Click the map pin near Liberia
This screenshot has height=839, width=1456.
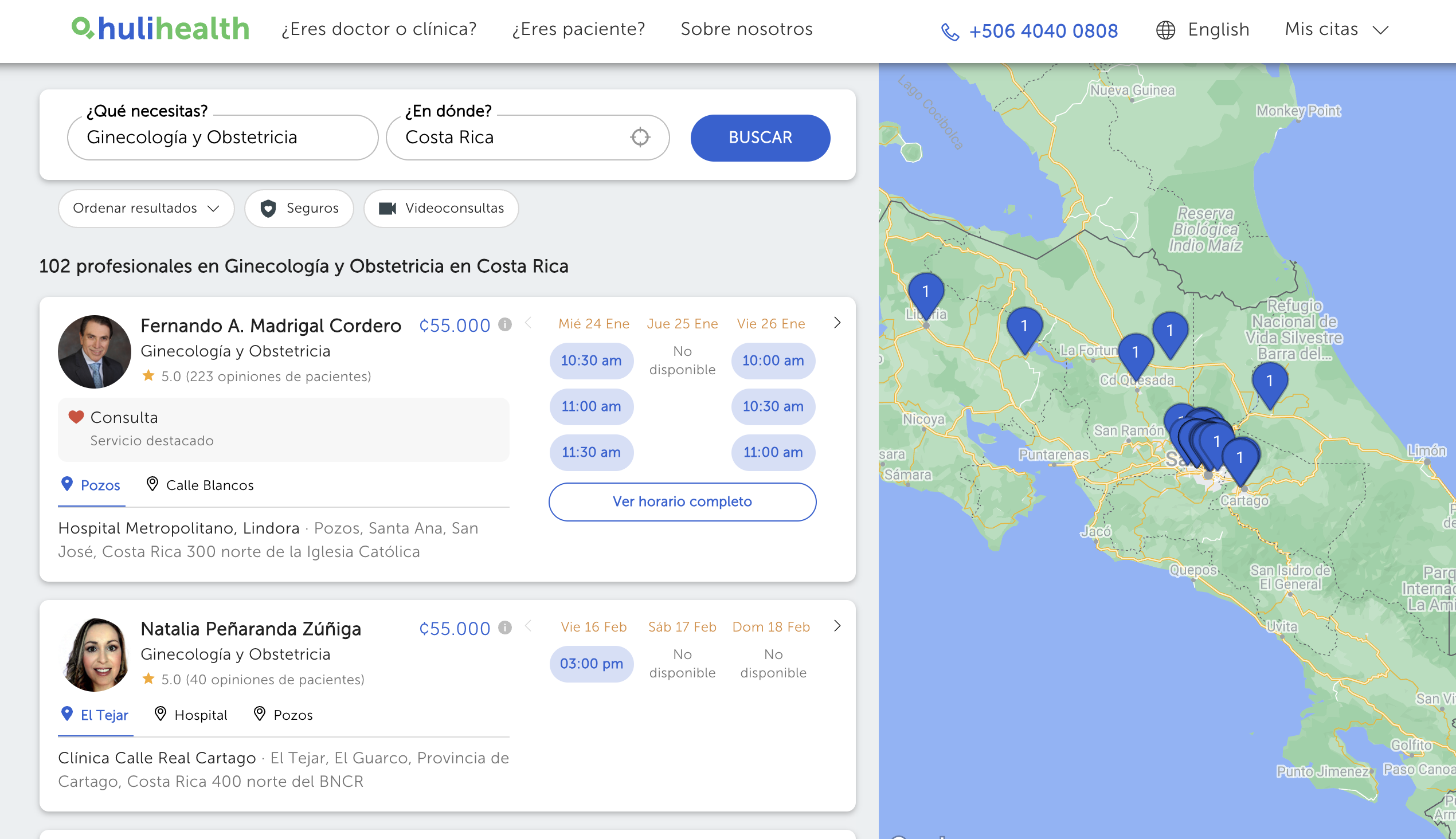click(925, 293)
